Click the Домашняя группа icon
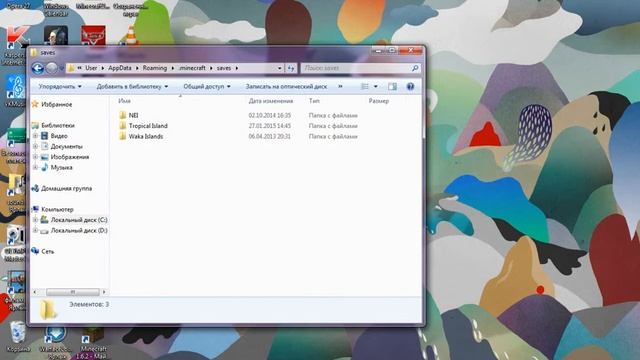 click(x=35, y=188)
